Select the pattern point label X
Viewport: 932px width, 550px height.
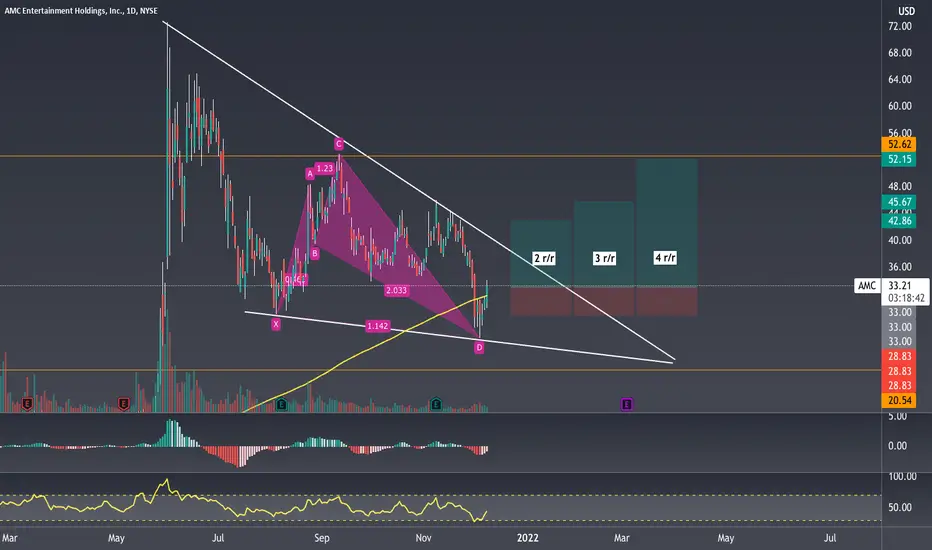tap(276, 324)
